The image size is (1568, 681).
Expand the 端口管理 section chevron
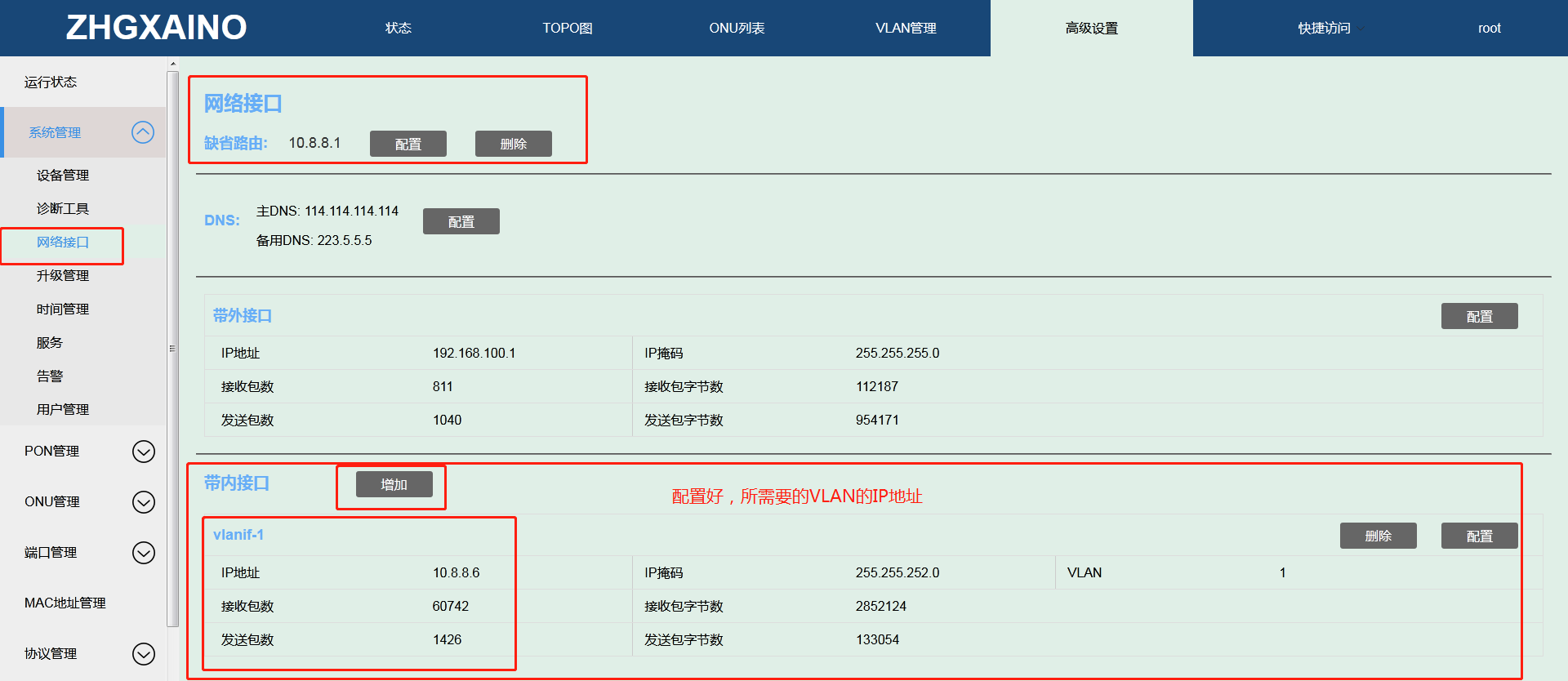pyautogui.click(x=144, y=553)
